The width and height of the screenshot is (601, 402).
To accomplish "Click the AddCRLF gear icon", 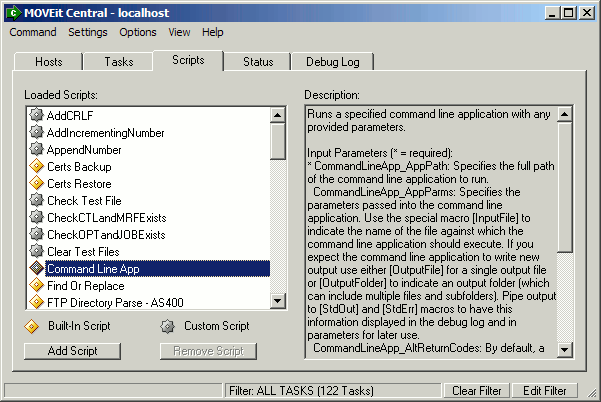I will (x=36, y=115).
